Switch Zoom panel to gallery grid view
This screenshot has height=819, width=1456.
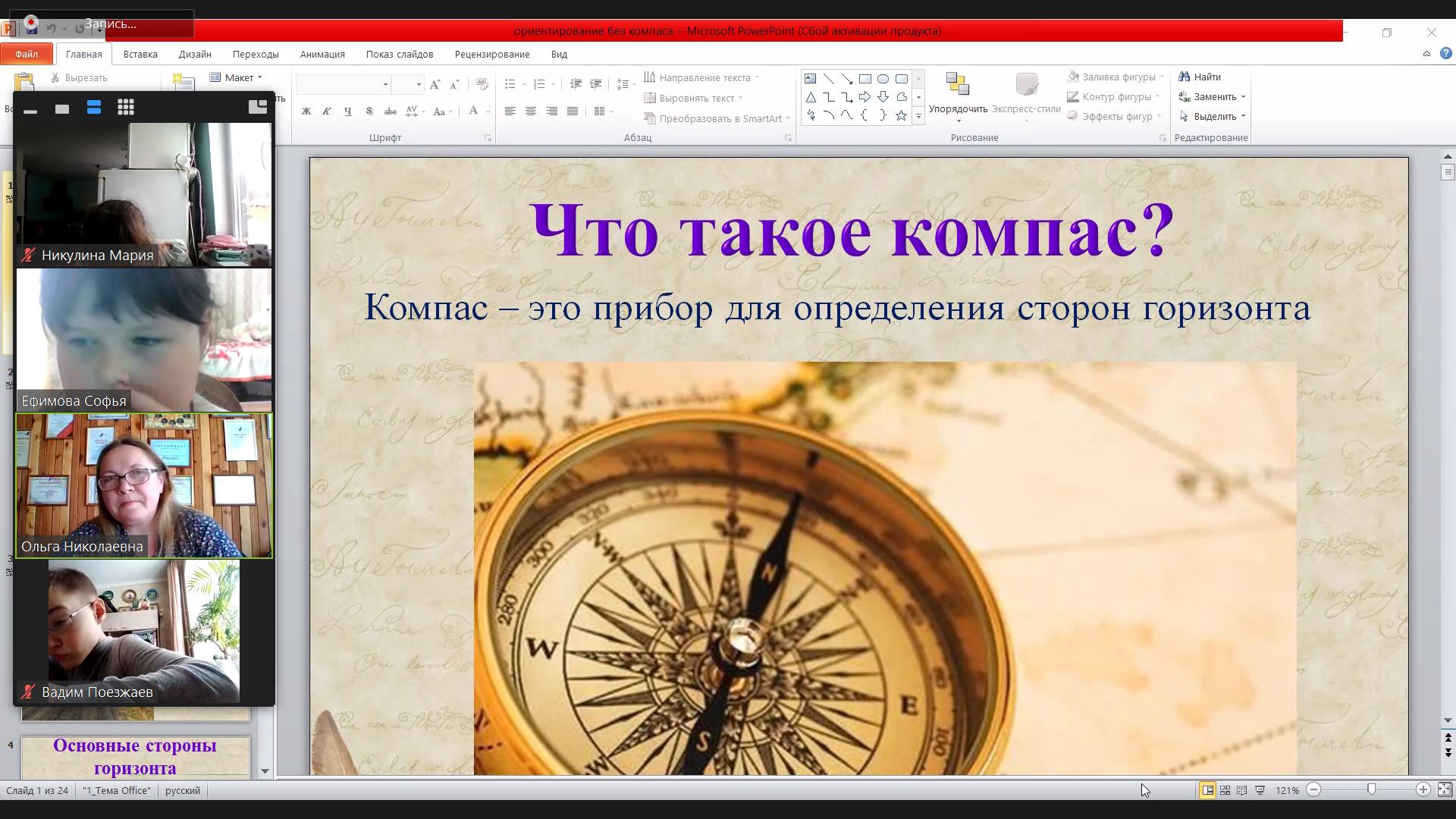[x=126, y=108]
